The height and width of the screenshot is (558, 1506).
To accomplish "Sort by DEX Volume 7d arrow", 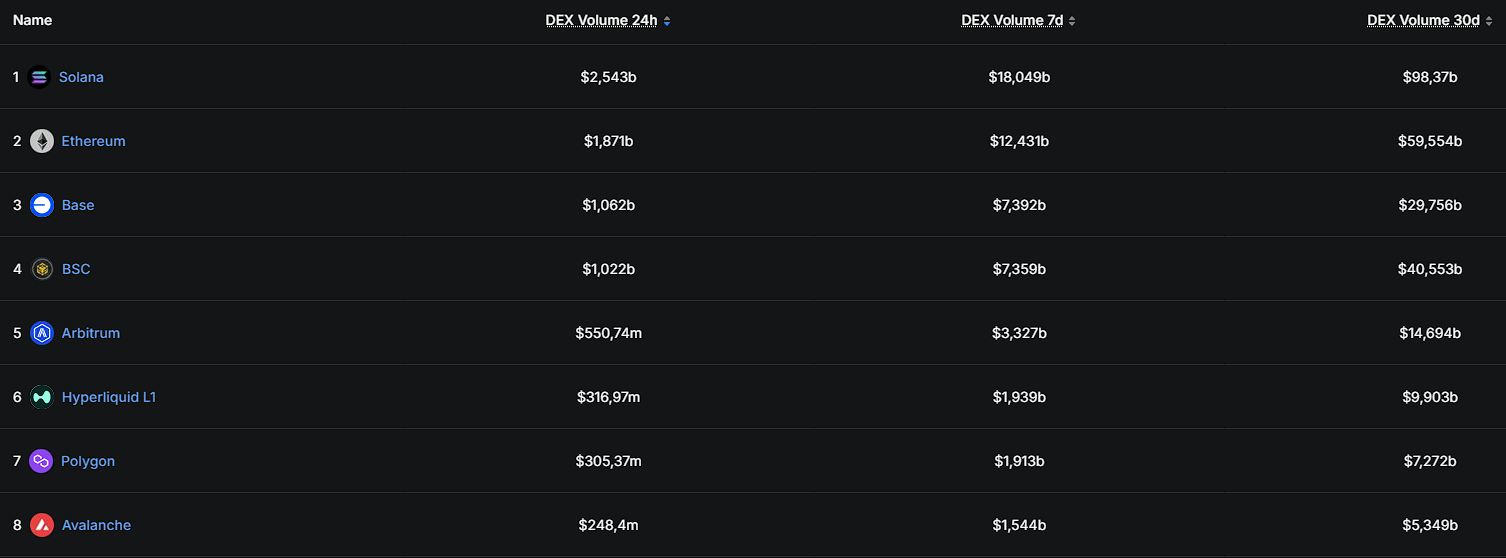I will pos(1072,21).
